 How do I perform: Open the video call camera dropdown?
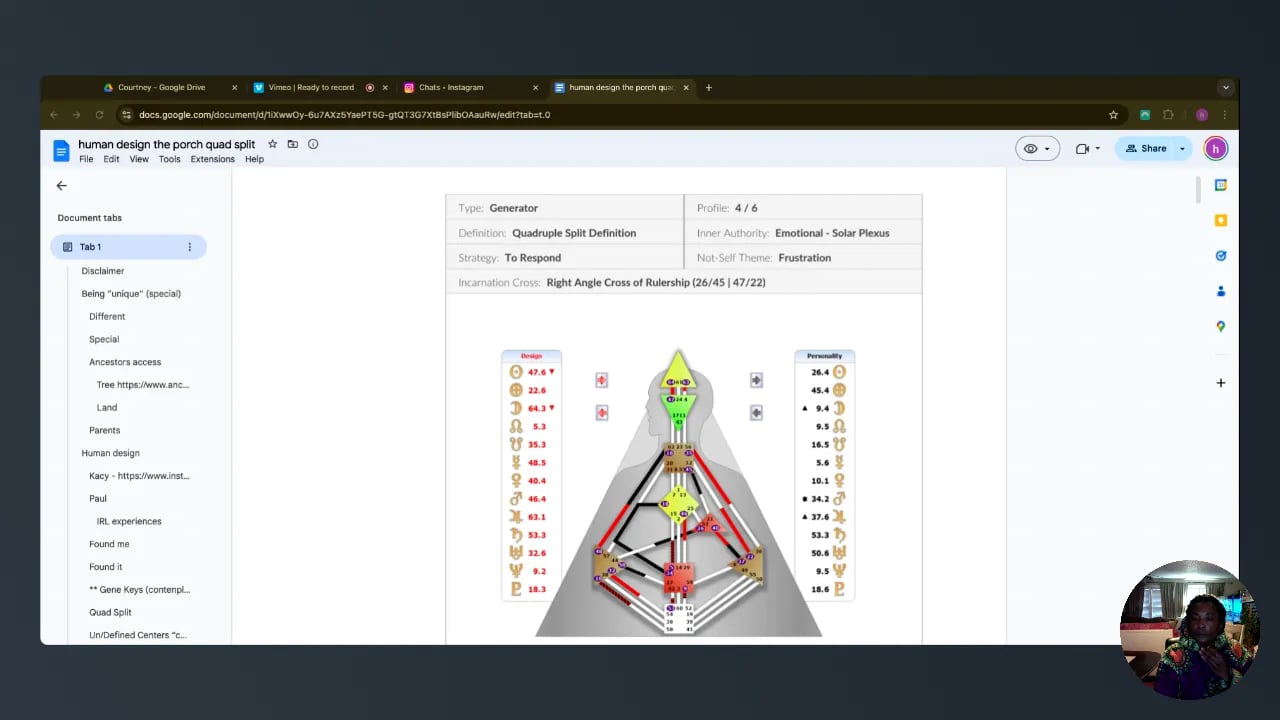pyautogui.click(x=1087, y=149)
